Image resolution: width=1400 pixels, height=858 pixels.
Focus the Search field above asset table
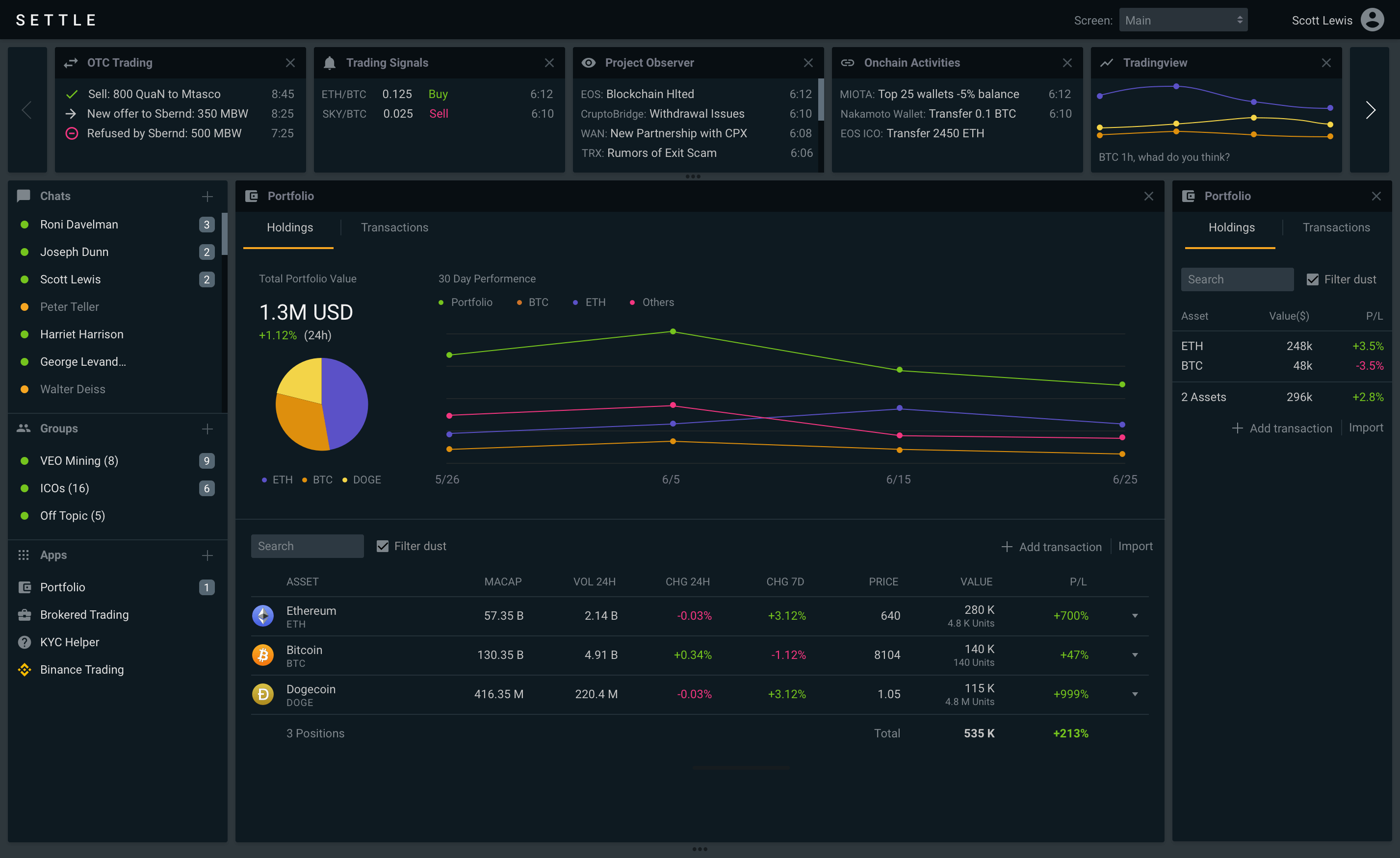point(308,546)
